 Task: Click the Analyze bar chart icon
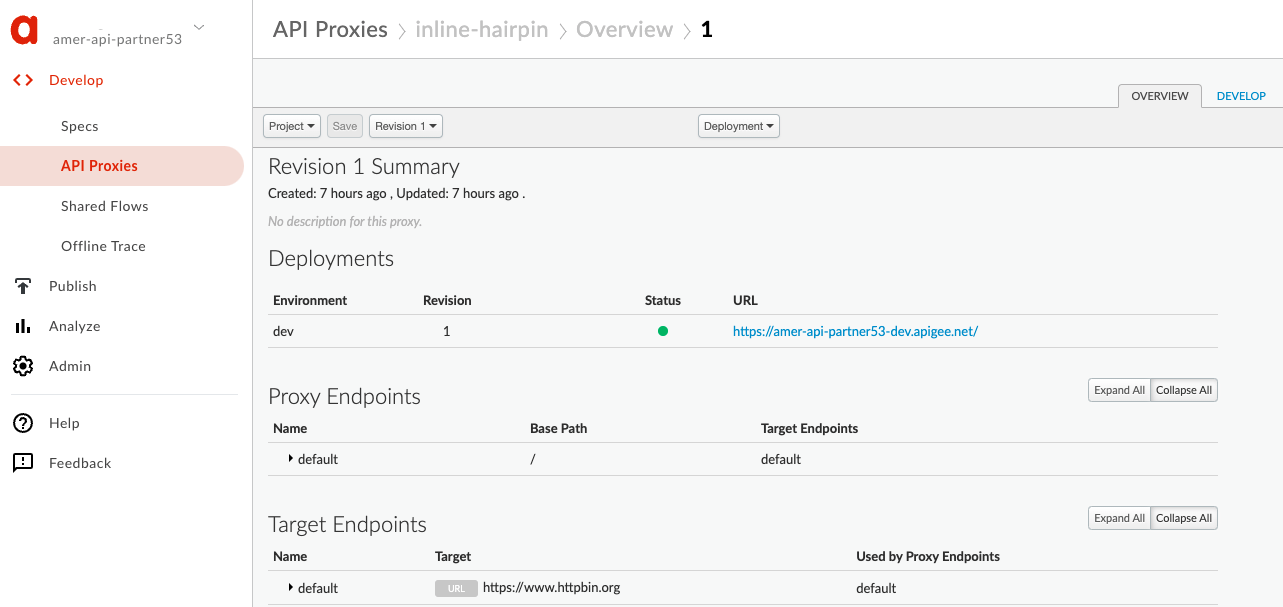coord(22,326)
